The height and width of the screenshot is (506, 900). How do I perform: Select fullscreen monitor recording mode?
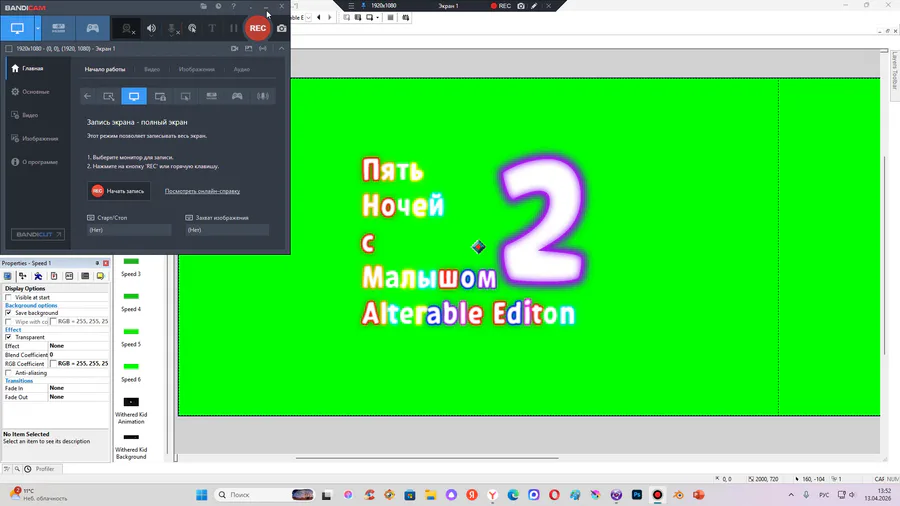(134, 96)
